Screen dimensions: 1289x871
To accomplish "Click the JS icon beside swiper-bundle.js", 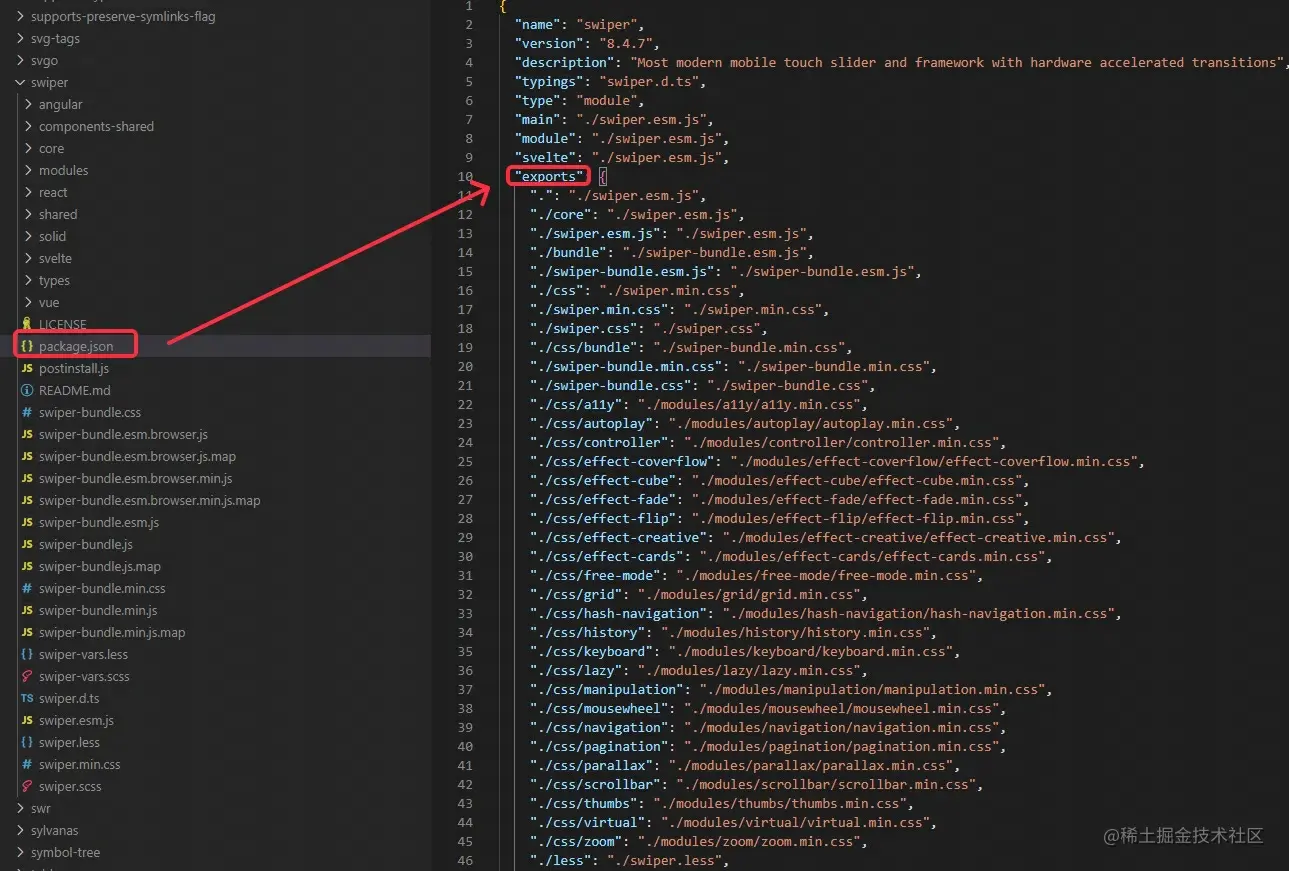I will coord(27,544).
